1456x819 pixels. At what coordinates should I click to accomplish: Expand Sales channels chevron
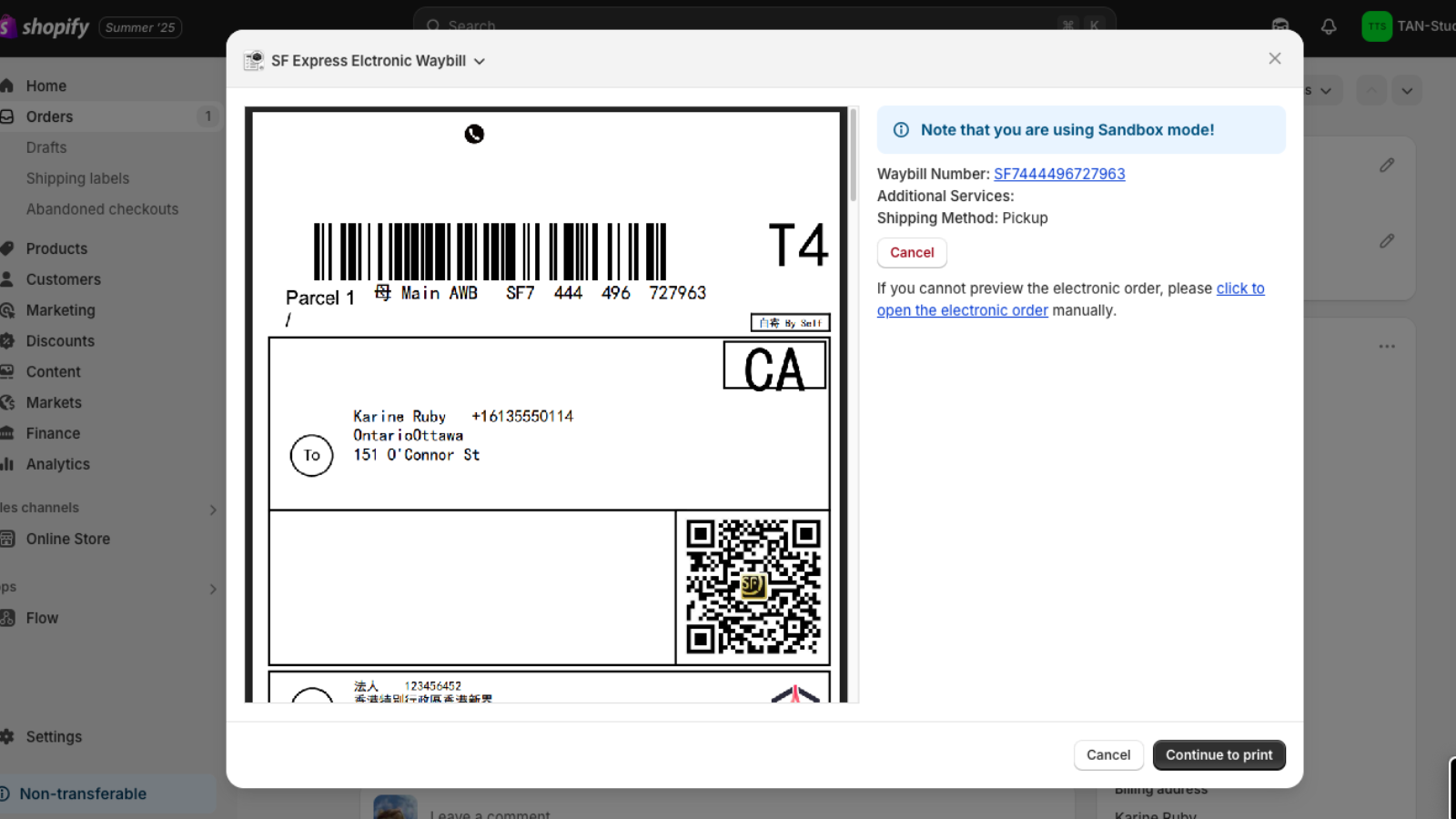click(x=213, y=510)
